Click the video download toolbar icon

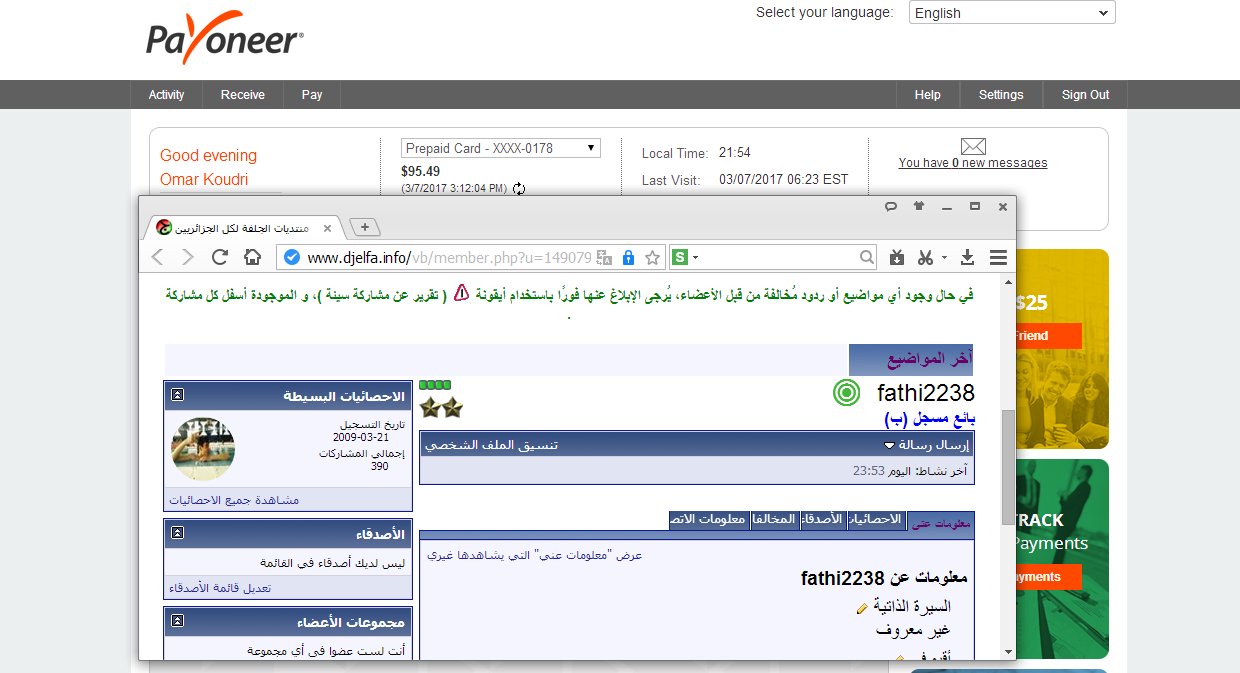(897, 257)
